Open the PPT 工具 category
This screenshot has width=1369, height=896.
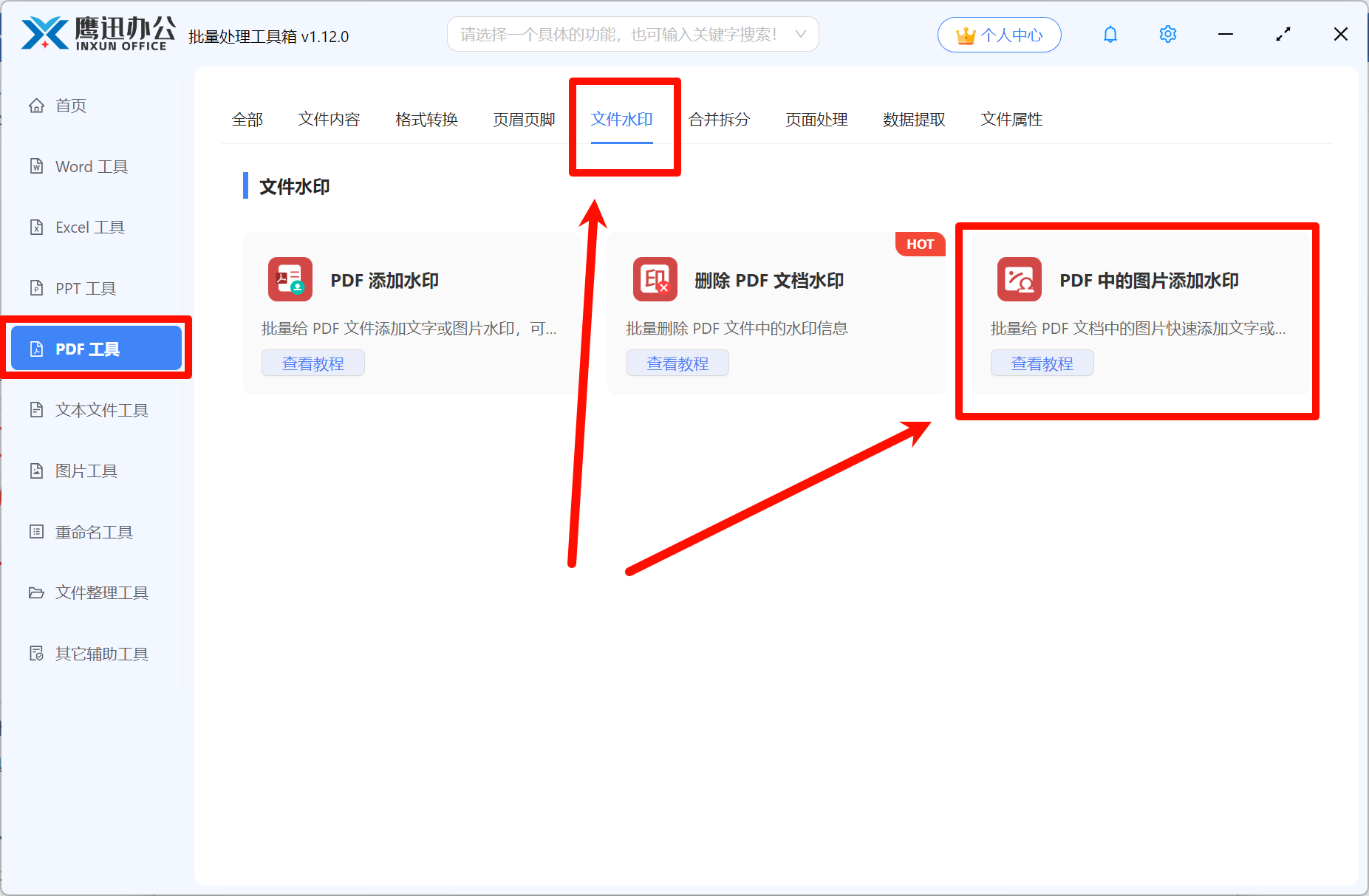(x=84, y=288)
